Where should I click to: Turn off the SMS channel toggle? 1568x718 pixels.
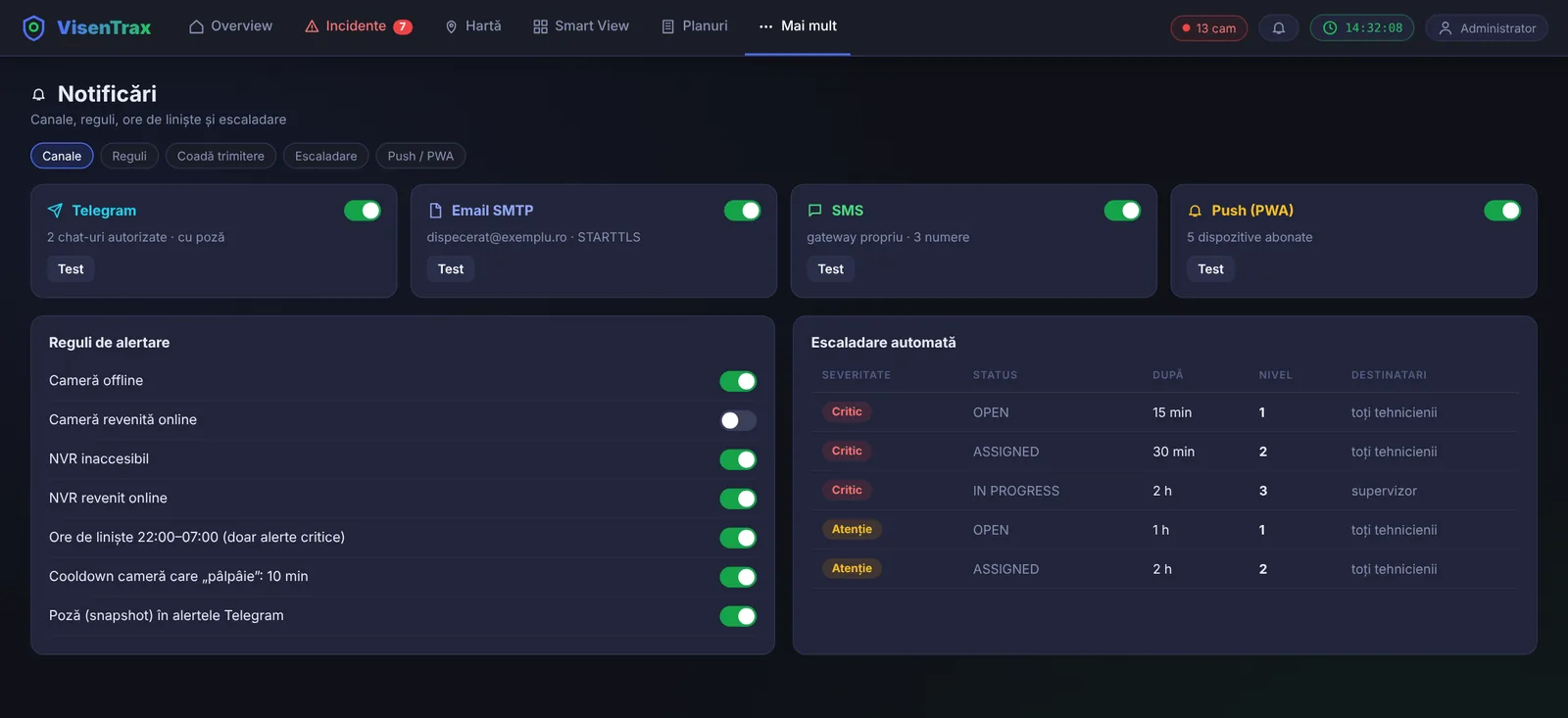pyautogui.click(x=1122, y=211)
